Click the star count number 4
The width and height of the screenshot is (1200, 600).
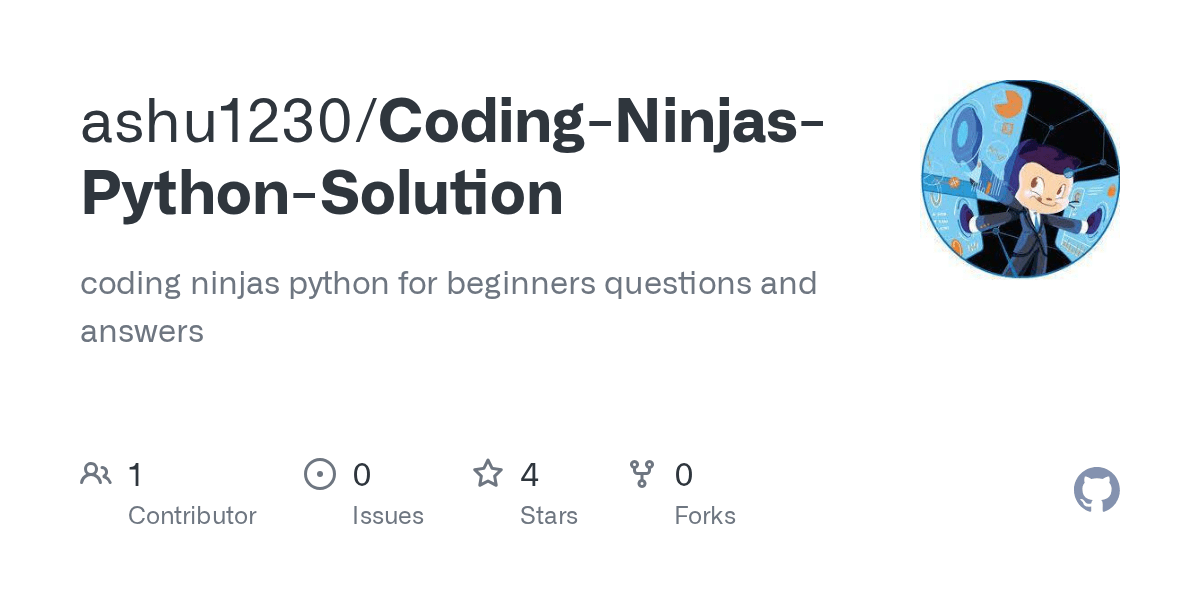(x=529, y=475)
